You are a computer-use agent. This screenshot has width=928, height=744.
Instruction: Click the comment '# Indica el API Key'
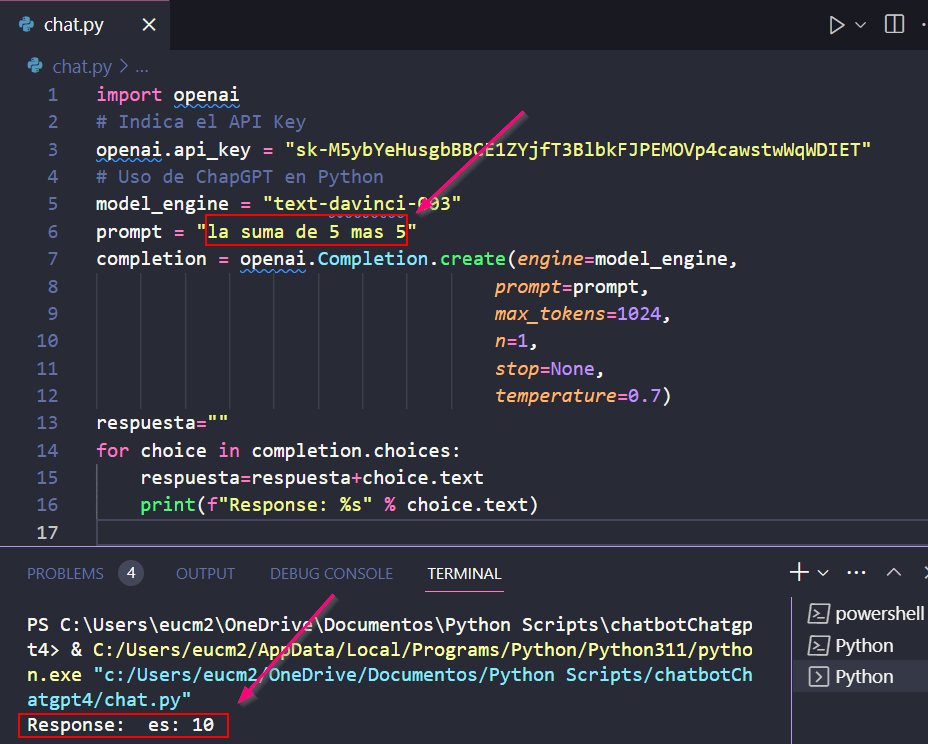[x=201, y=122]
